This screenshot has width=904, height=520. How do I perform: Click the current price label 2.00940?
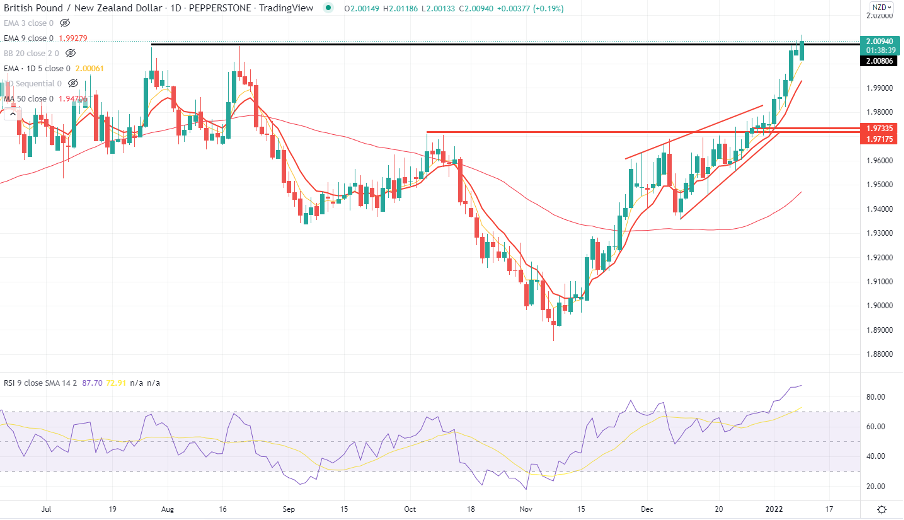click(x=879, y=42)
